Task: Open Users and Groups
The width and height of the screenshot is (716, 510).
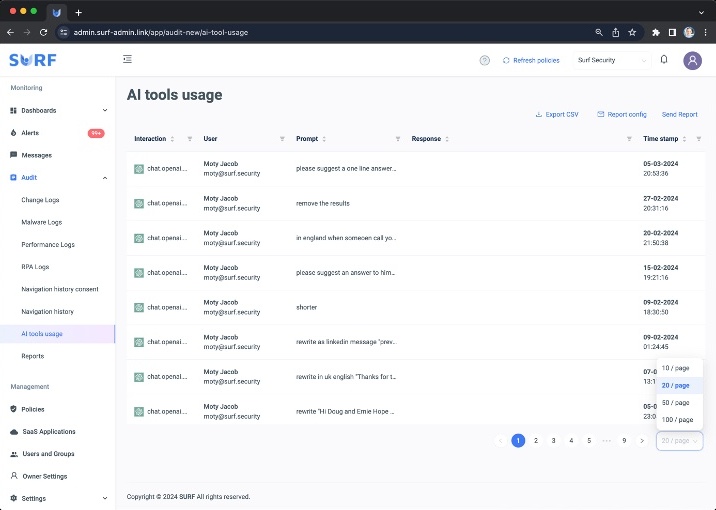Action: (x=48, y=454)
